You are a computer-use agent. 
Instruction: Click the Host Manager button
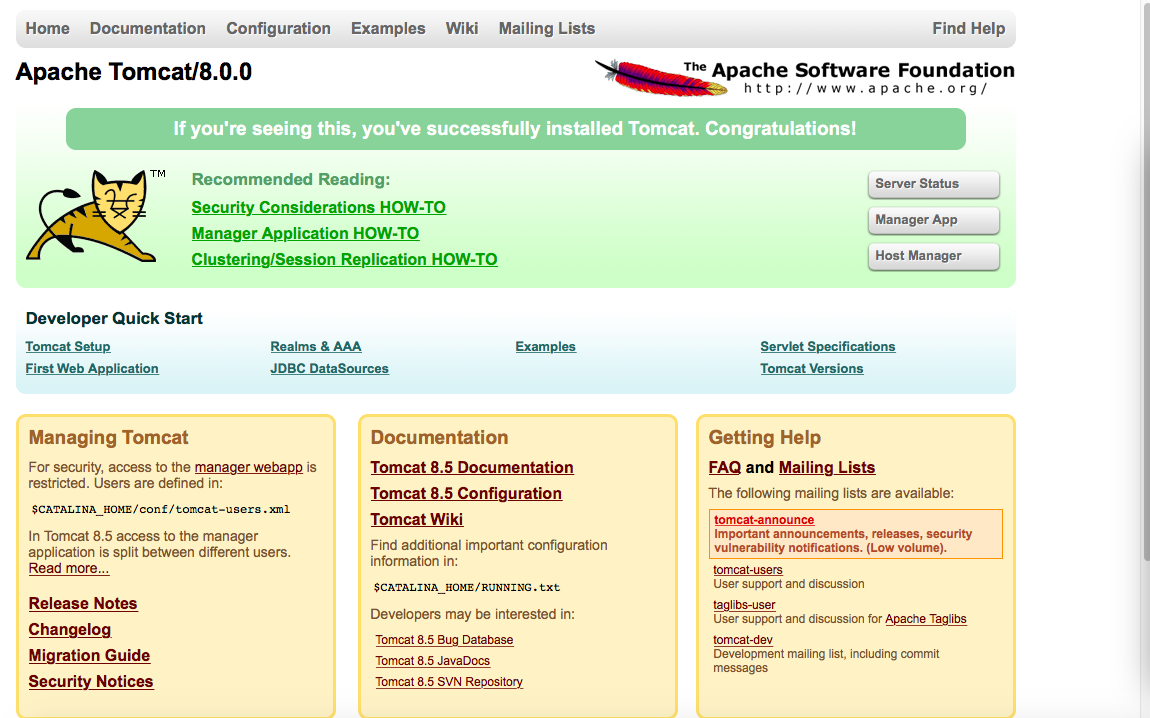(933, 256)
